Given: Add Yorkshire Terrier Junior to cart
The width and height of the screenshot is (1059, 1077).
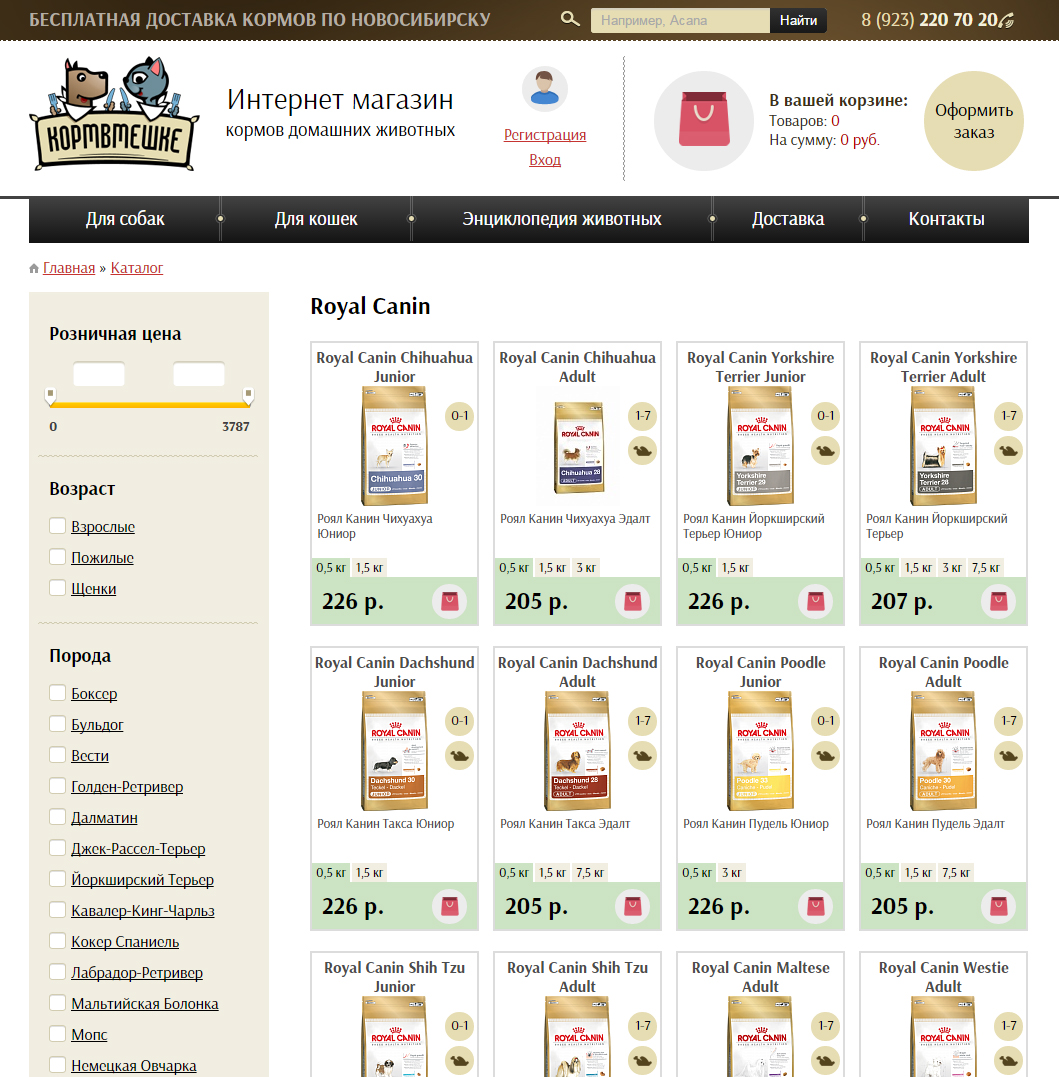Looking at the screenshot, I should 815,601.
